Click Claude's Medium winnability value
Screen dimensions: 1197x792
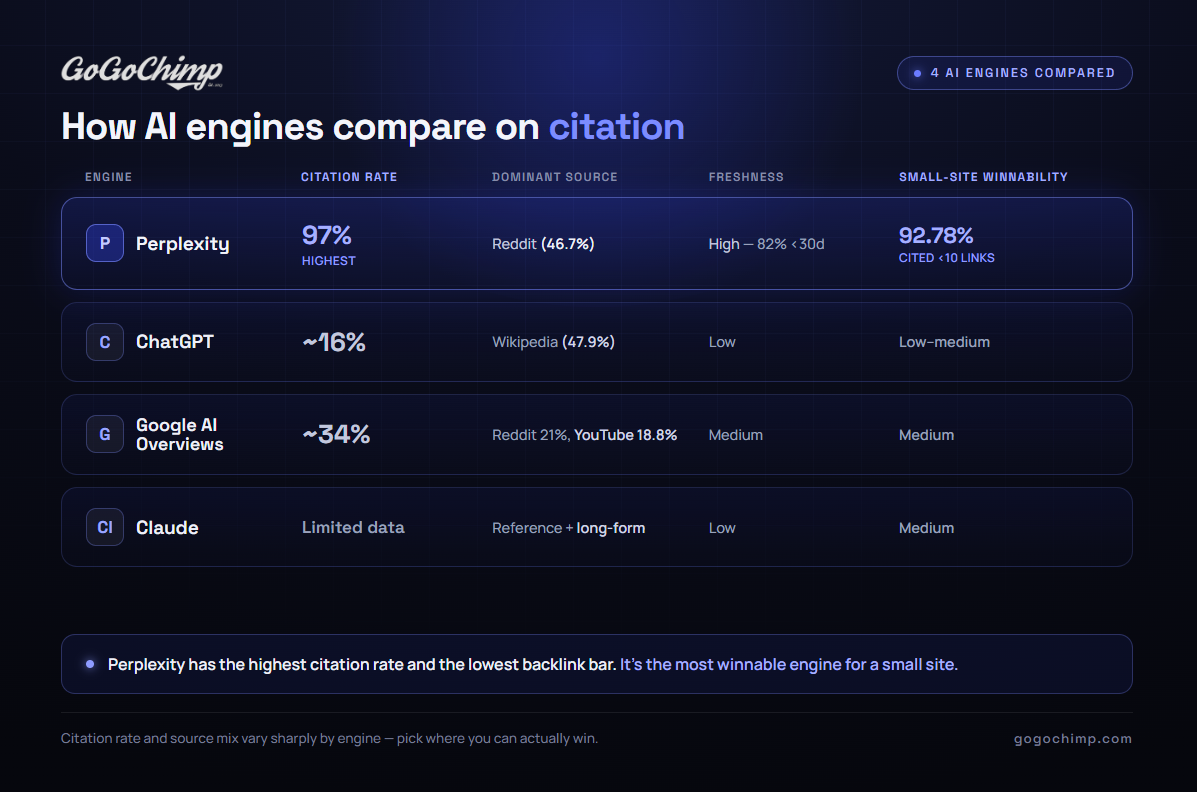pos(926,528)
